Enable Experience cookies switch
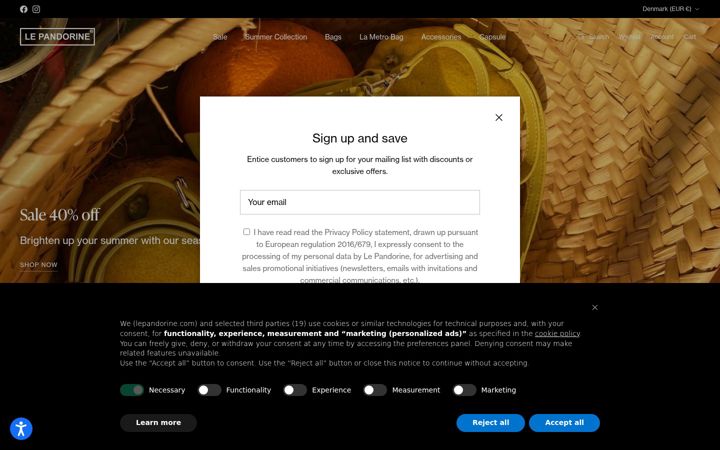The height and width of the screenshot is (450, 720). click(x=295, y=390)
